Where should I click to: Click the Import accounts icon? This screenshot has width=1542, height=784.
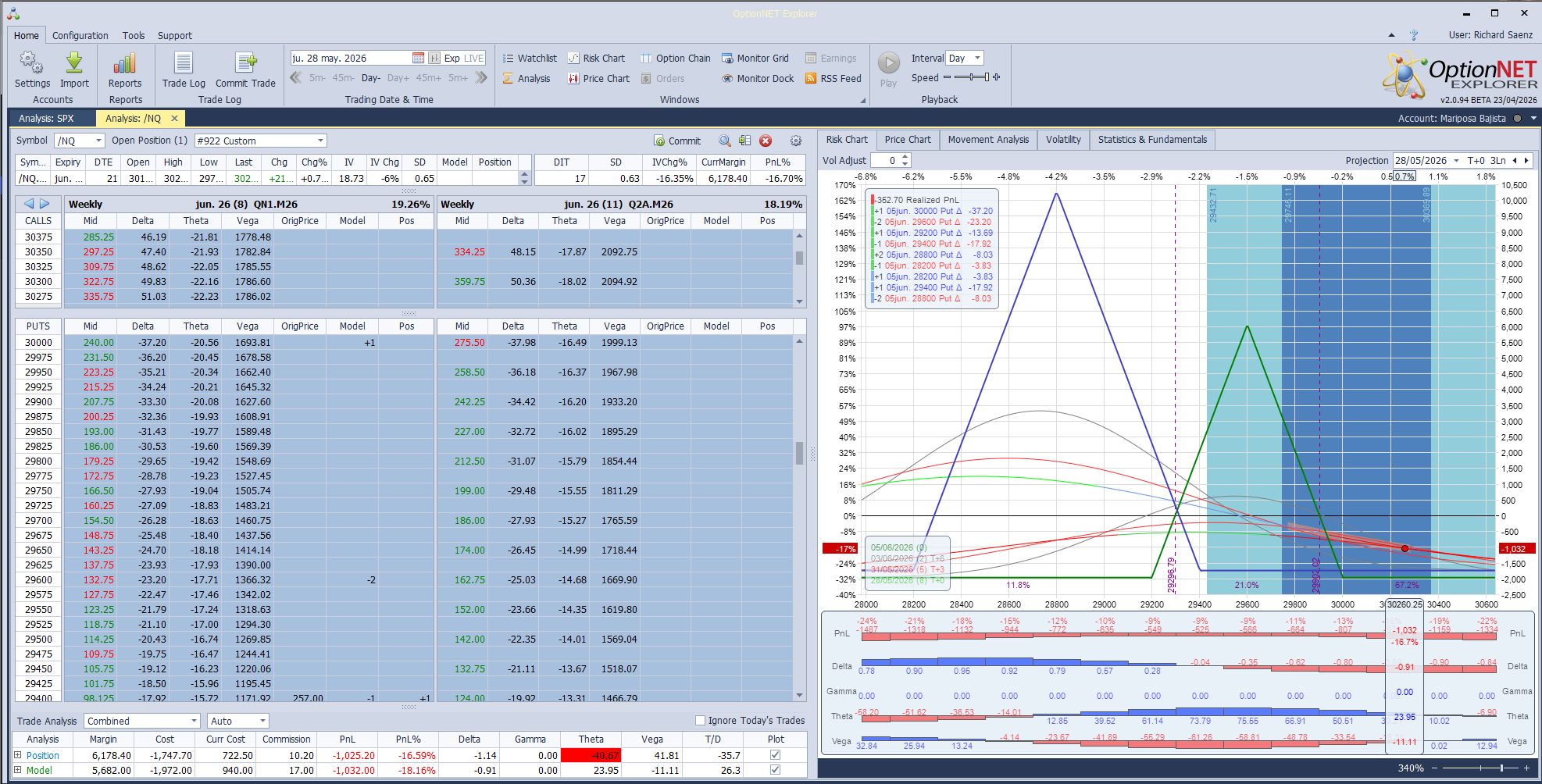[74, 69]
